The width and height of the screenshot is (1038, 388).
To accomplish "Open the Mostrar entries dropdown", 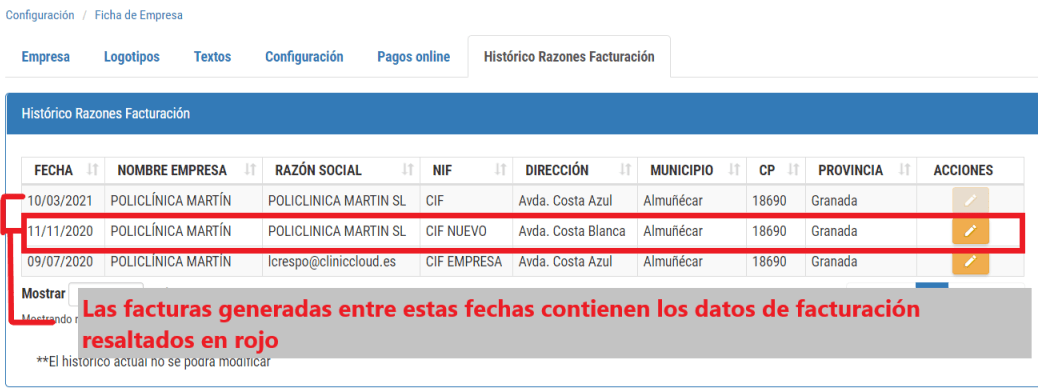I will (x=106, y=293).
